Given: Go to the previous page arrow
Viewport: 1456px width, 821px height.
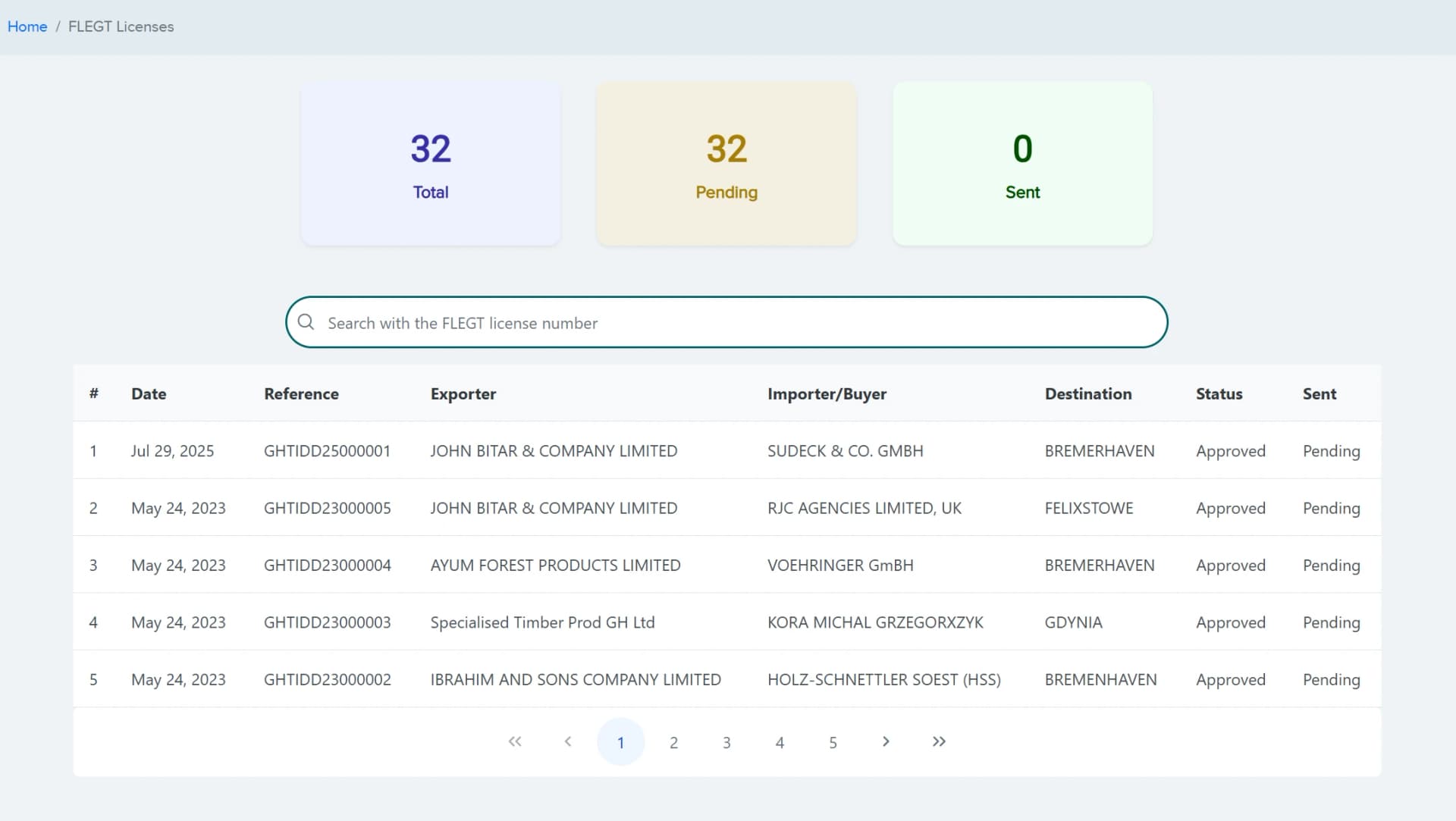Looking at the screenshot, I should (x=568, y=741).
